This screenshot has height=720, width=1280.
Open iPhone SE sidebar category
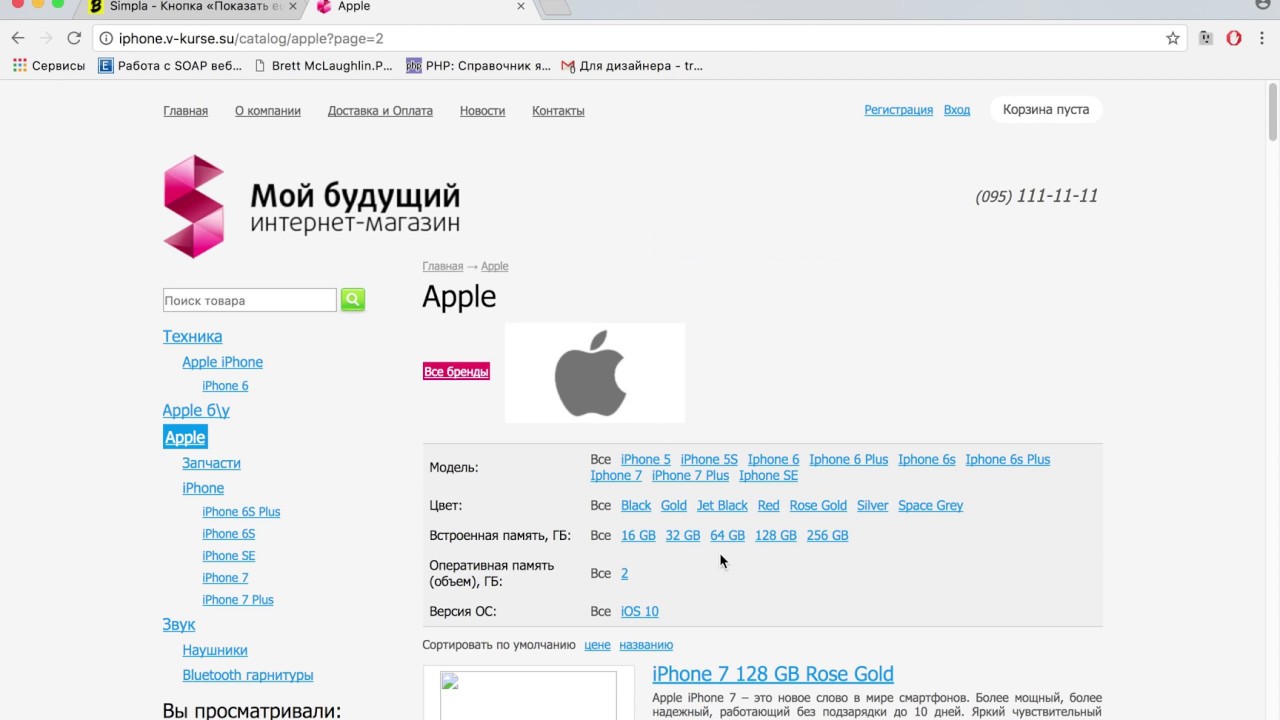pyautogui.click(x=228, y=556)
